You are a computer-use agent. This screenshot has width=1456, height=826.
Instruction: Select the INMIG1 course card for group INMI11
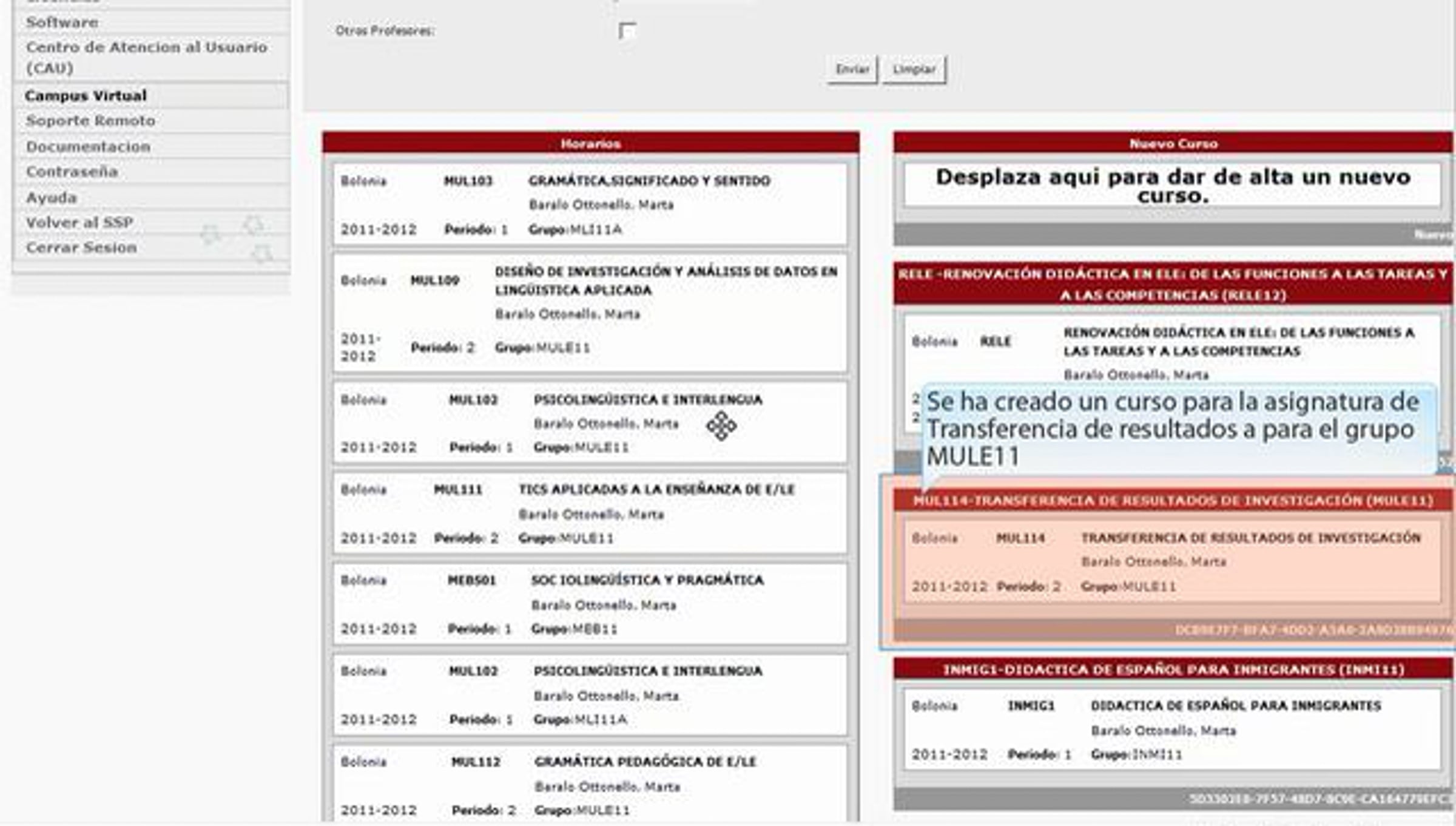coord(1172,730)
